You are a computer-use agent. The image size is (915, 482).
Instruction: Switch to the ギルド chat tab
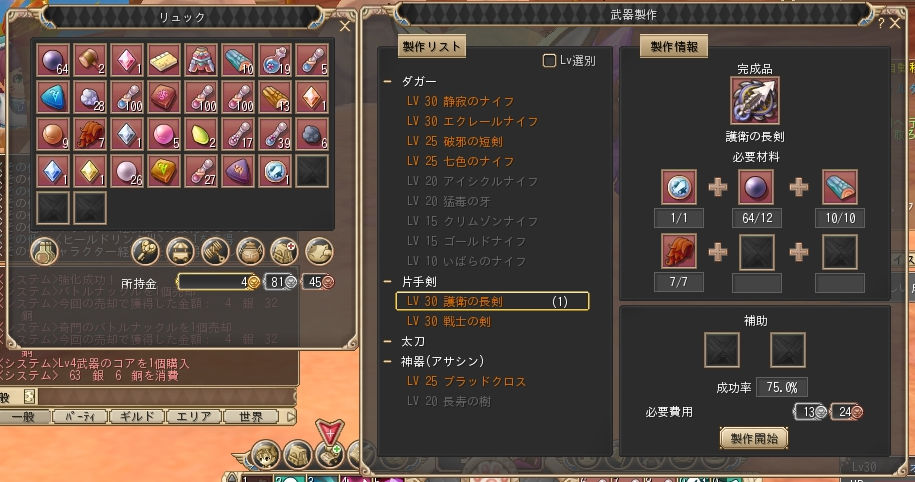[x=137, y=417]
